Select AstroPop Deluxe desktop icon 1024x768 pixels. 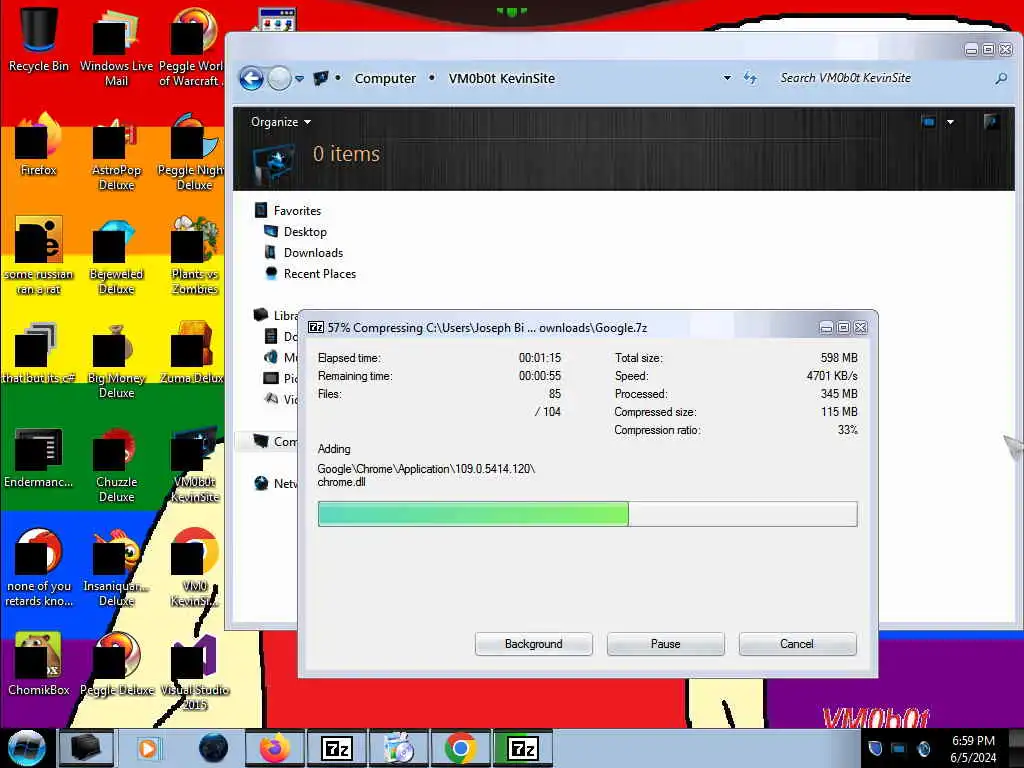click(116, 153)
